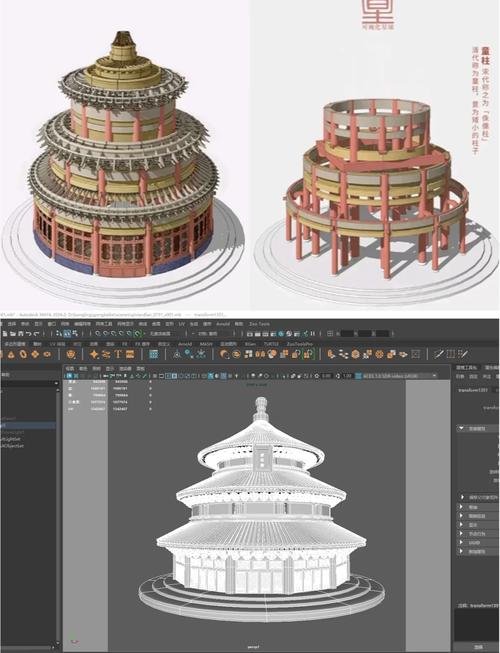Create polygon torus from the shelf
This screenshot has height=653, width=500.
coord(23,354)
